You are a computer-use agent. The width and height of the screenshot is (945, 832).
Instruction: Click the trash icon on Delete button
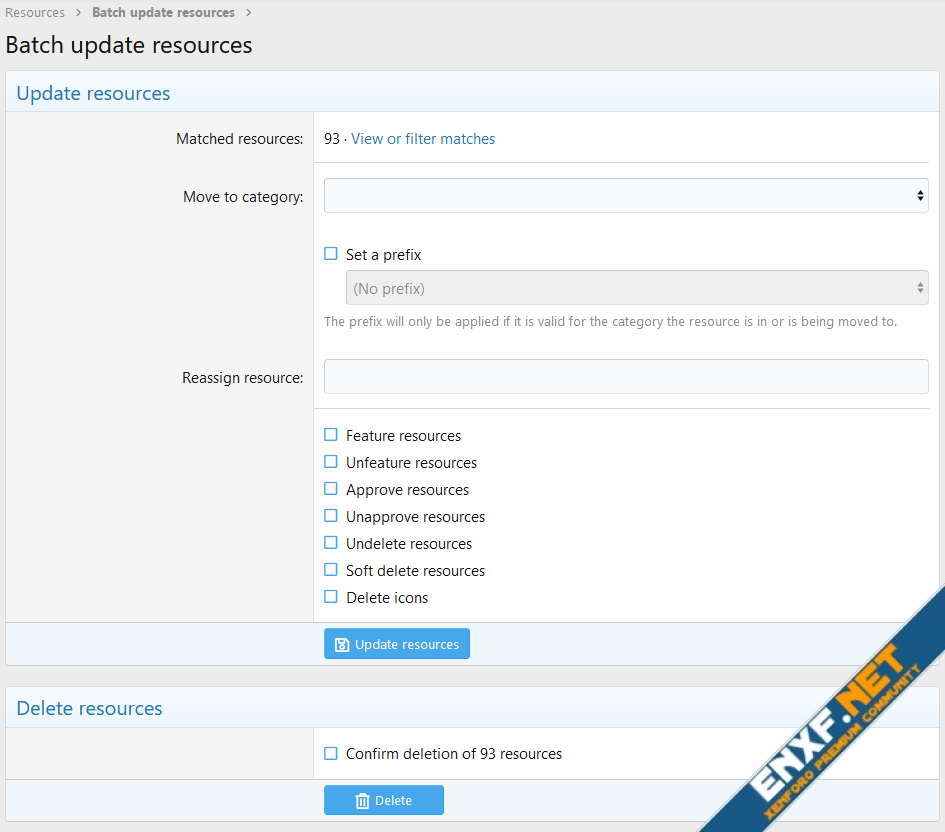(x=362, y=801)
